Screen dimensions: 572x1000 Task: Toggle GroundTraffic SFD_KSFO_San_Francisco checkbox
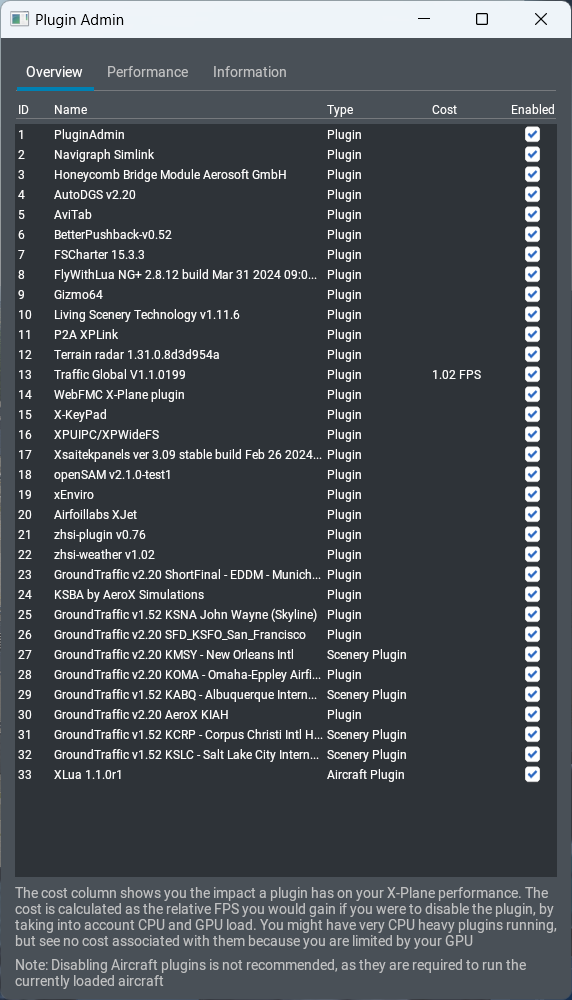pyautogui.click(x=532, y=635)
